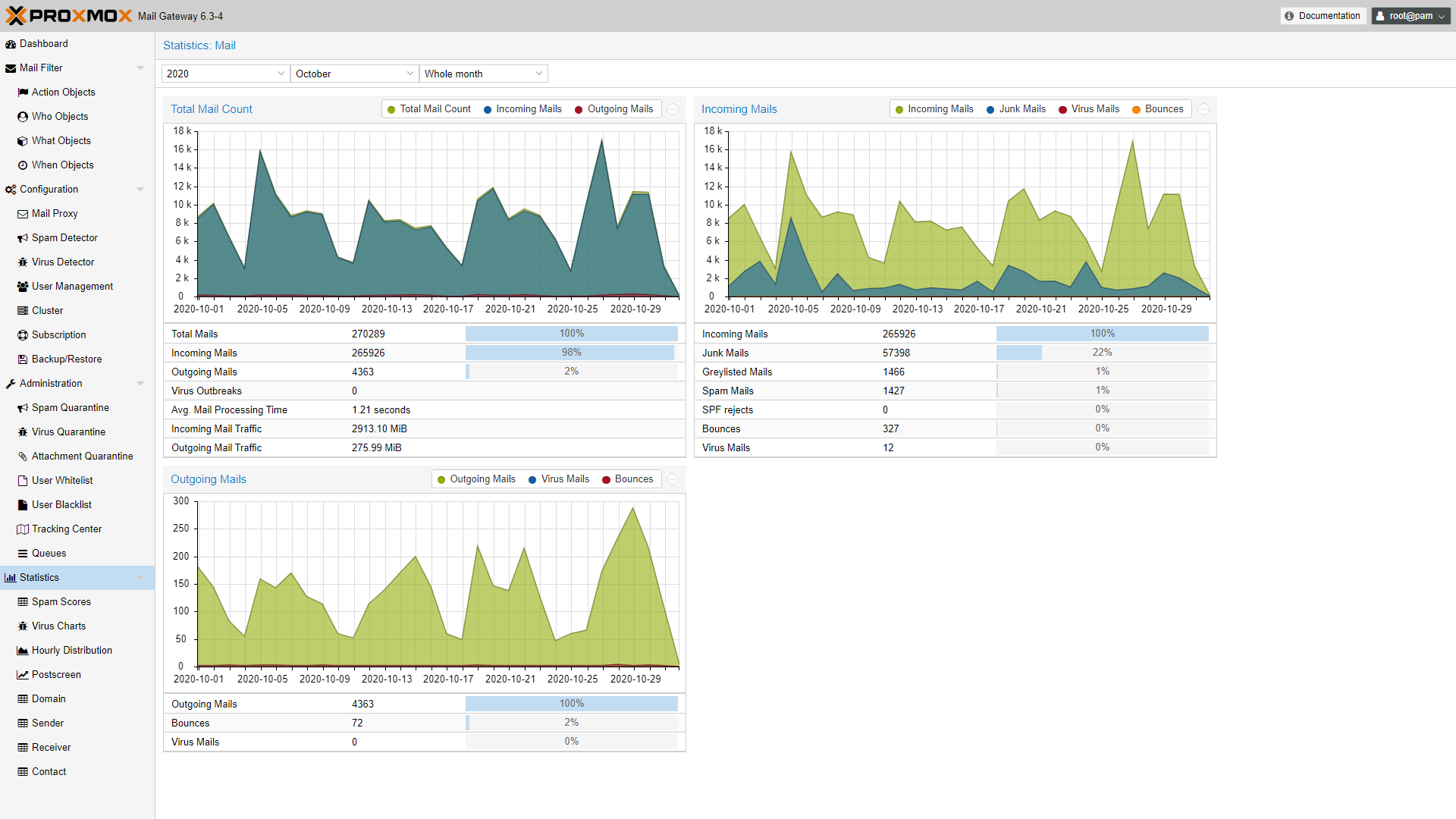The width and height of the screenshot is (1456, 819).
Task: Collapse the Mail Filter section arrow
Action: (x=140, y=68)
